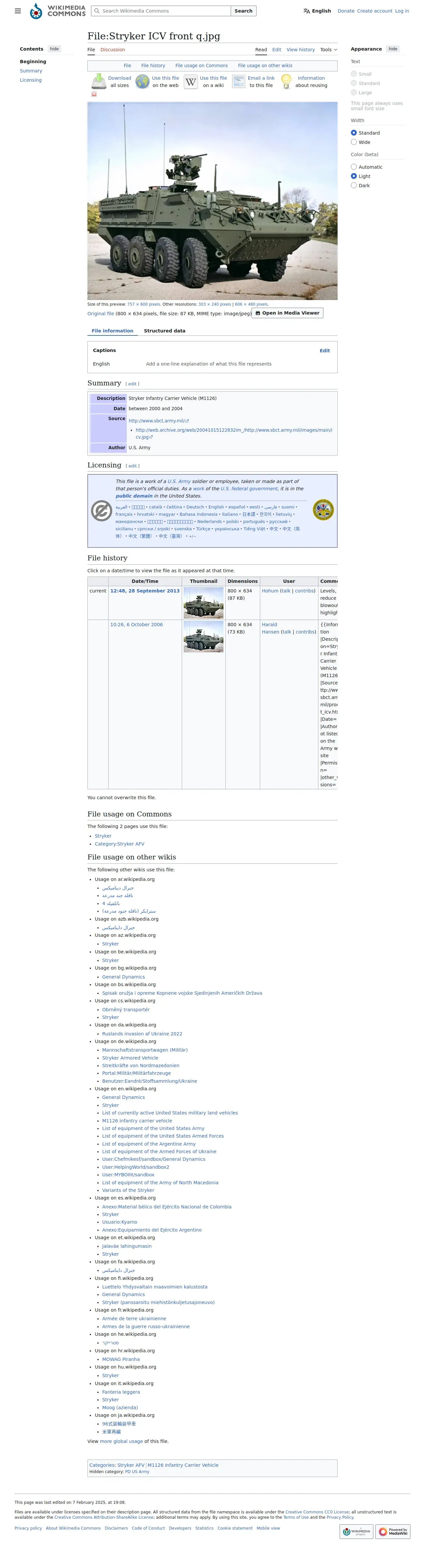Open the Privacy policy footer link
The height and width of the screenshot is (1568, 425).
28,1528
